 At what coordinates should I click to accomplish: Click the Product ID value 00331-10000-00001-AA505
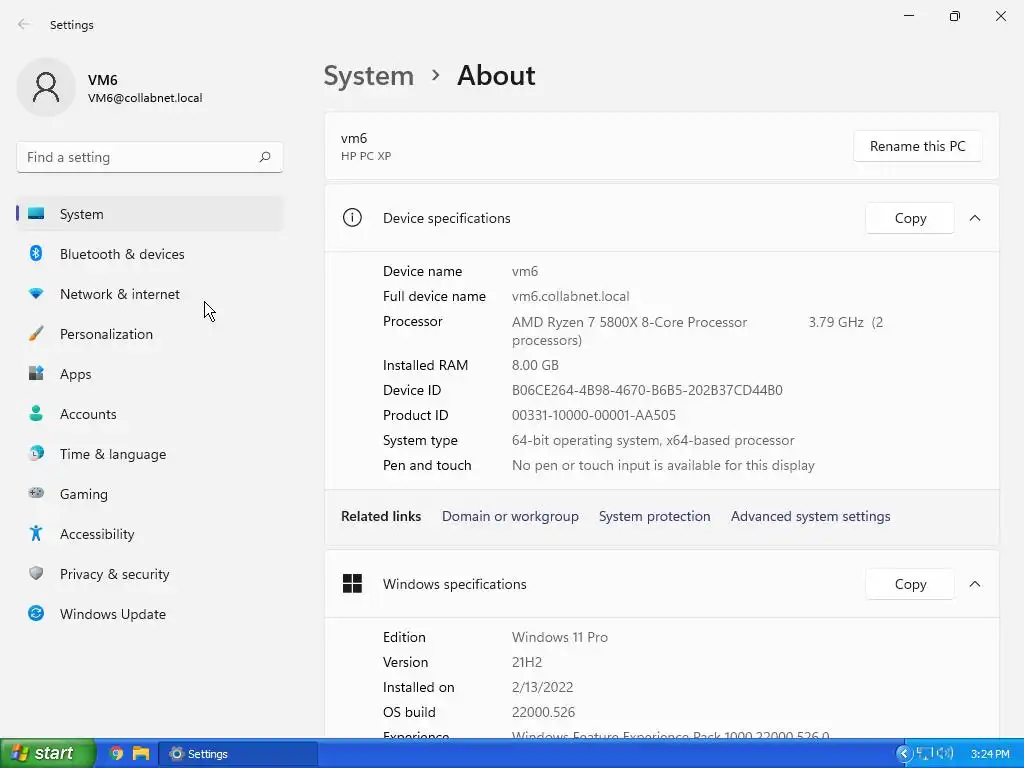click(594, 415)
